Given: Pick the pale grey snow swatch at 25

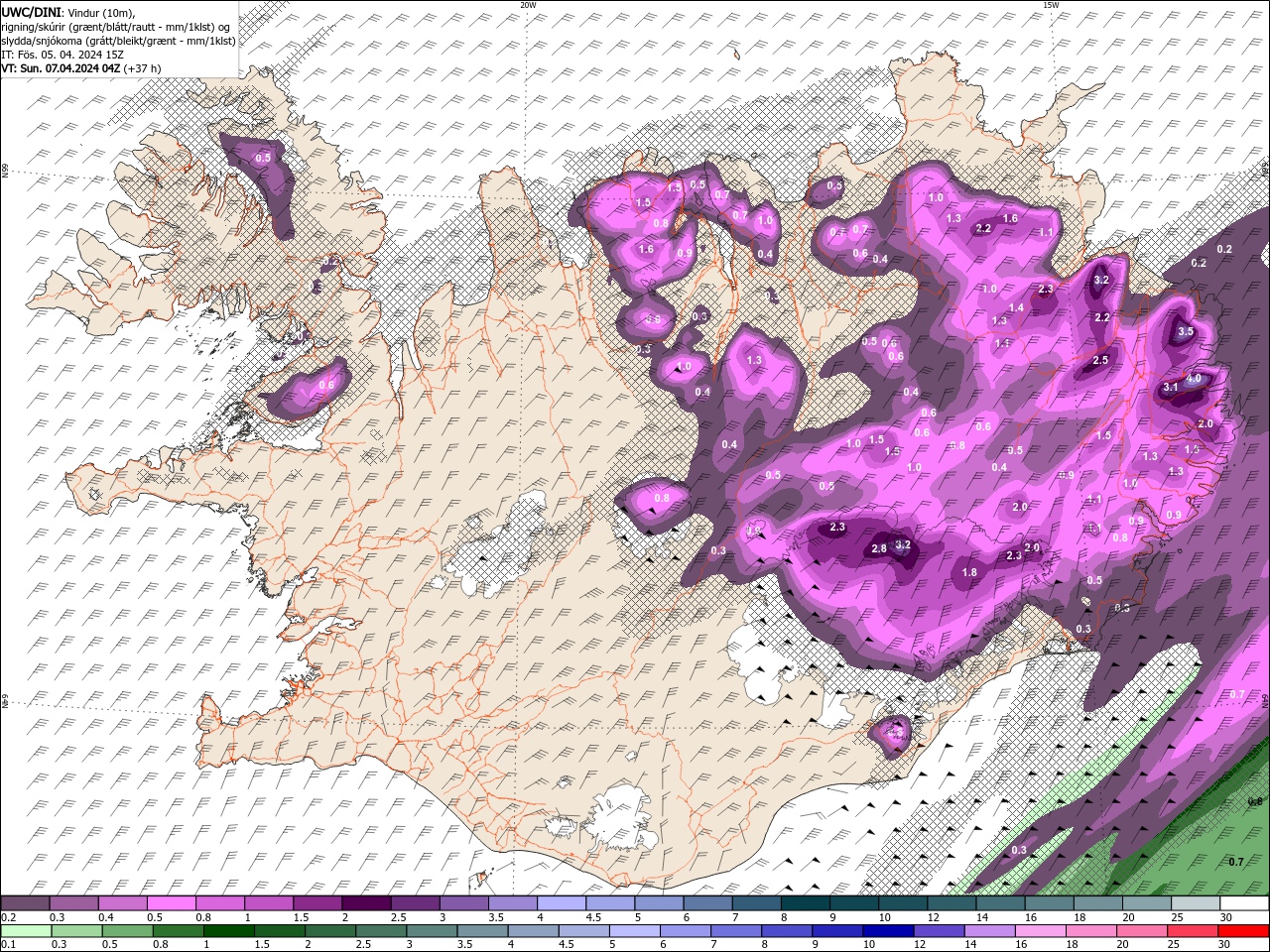Looking at the screenshot, I should coord(1196,903).
